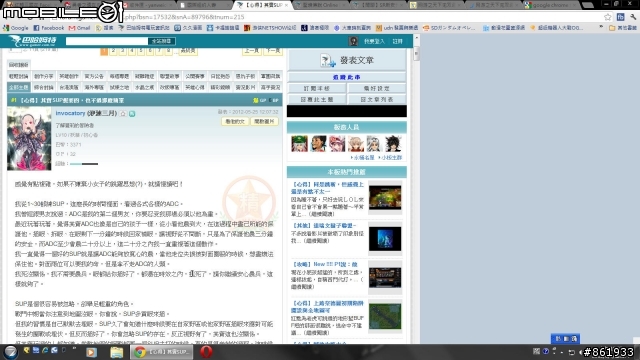Go to page 3 of thread
This screenshot has height=360, width=640.
click(122, 51)
